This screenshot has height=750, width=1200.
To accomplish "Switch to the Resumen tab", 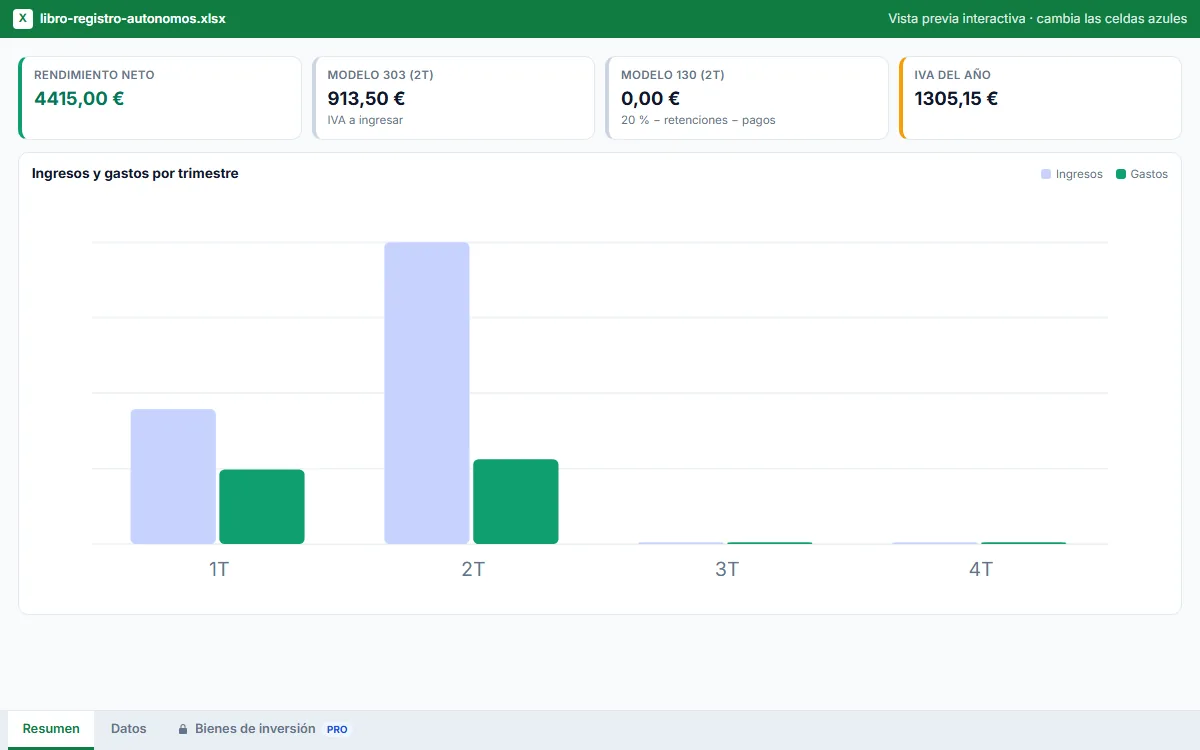I will tap(51, 729).
